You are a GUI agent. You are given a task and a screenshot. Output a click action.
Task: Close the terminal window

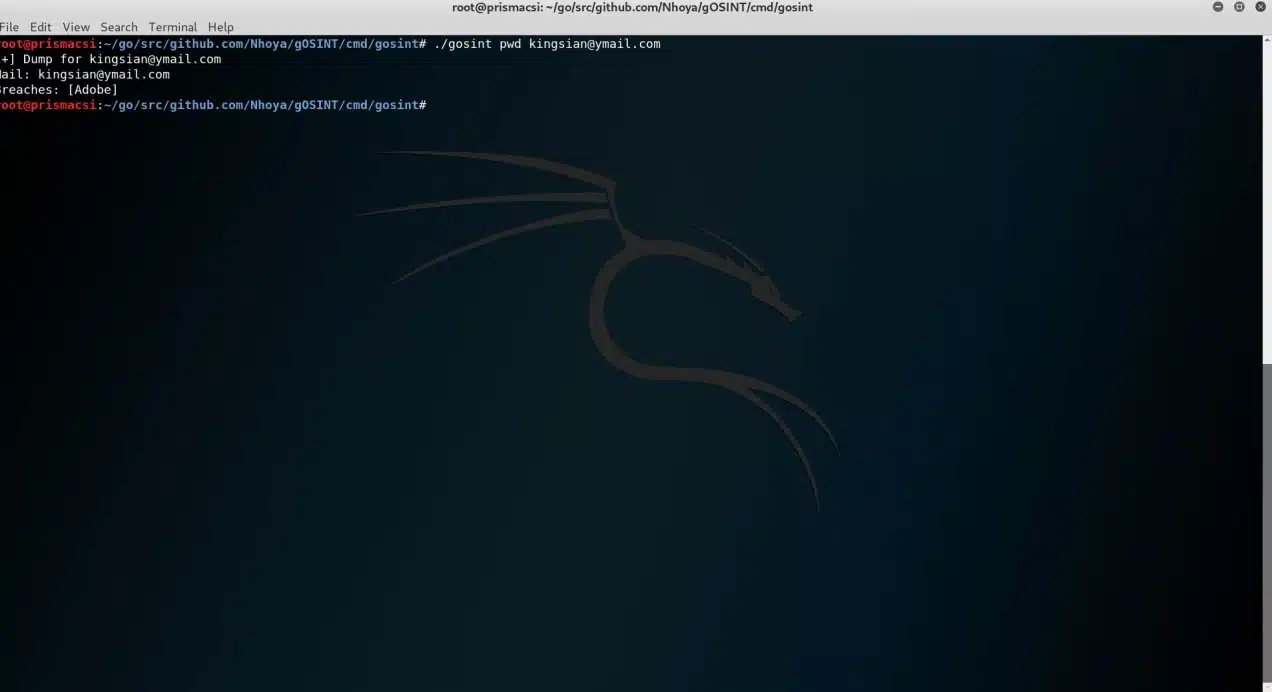[1260, 7]
